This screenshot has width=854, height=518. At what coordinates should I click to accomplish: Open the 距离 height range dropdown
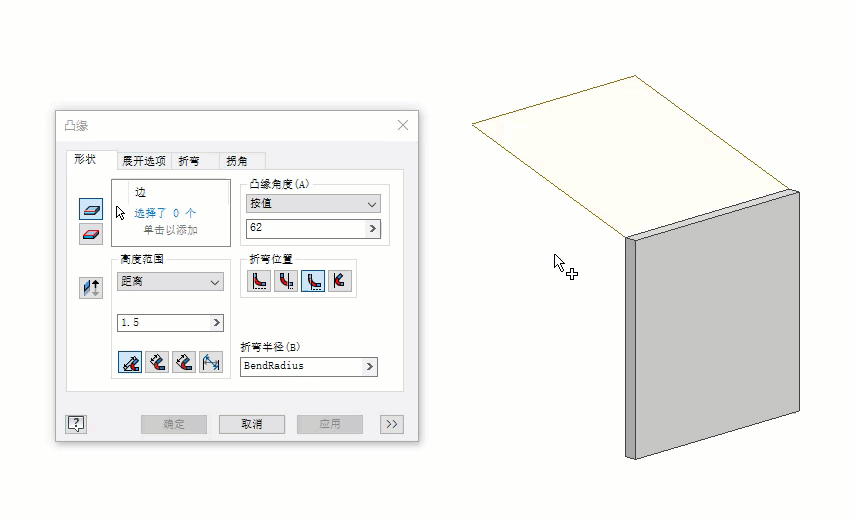[170, 282]
